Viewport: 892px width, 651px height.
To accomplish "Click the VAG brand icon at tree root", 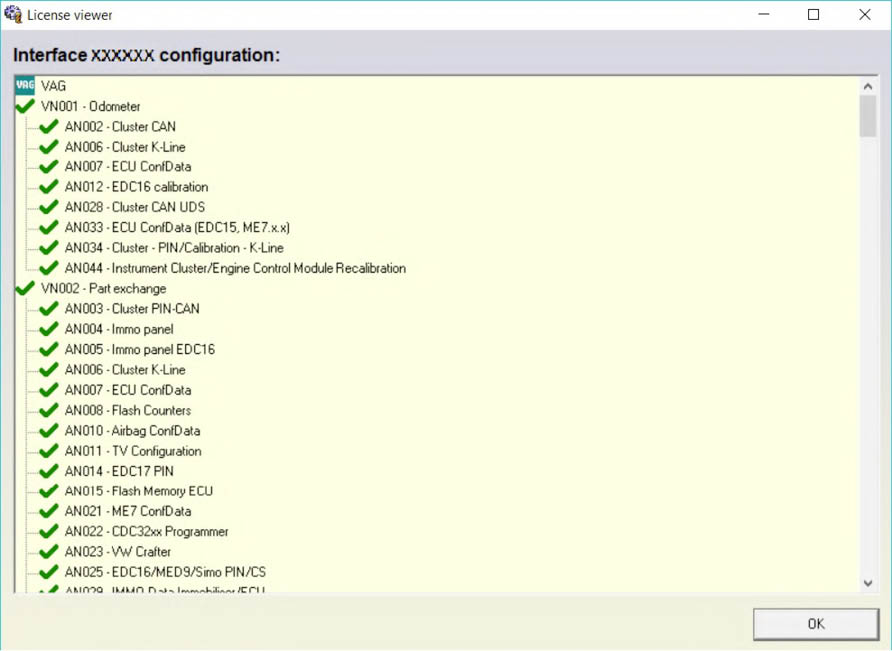I will tap(25, 86).
